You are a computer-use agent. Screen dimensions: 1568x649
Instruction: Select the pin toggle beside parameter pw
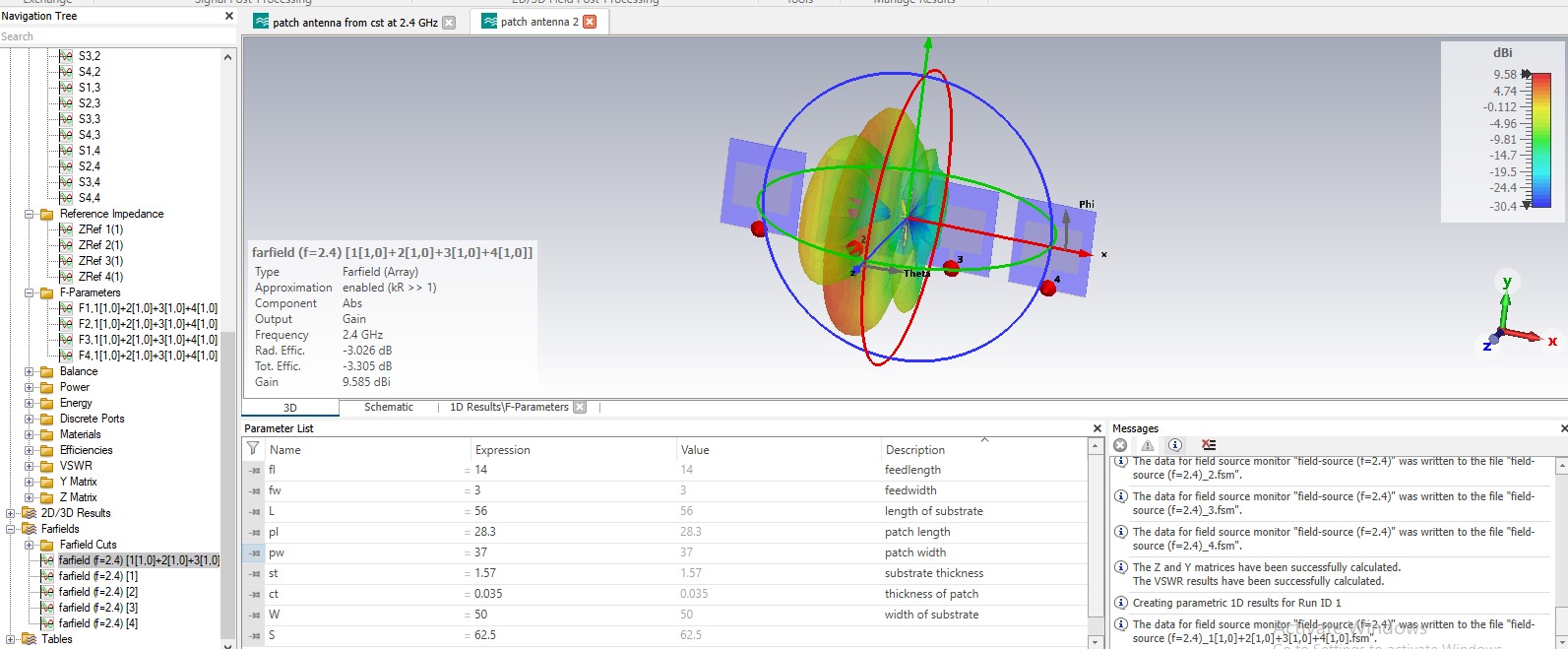click(x=255, y=552)
